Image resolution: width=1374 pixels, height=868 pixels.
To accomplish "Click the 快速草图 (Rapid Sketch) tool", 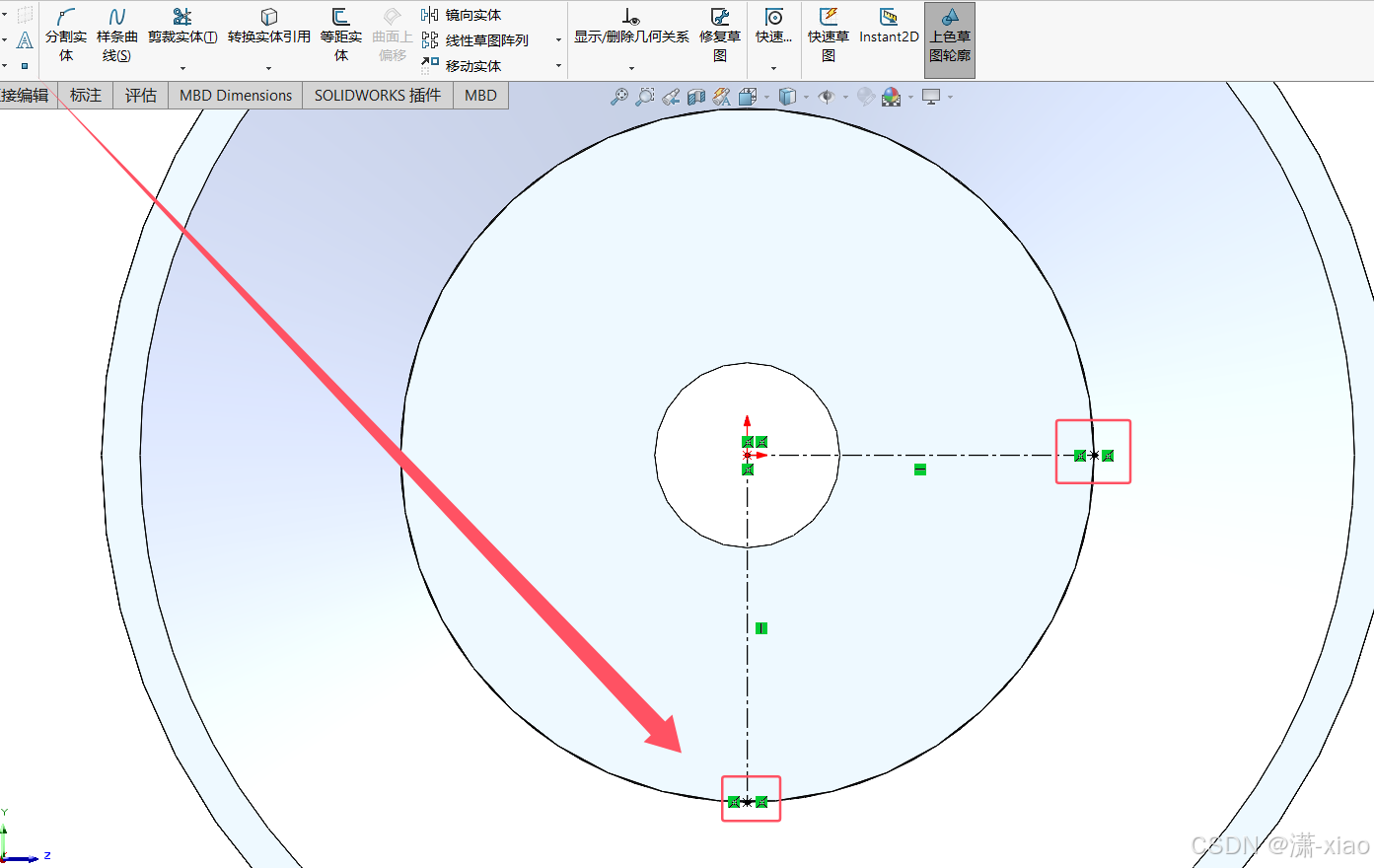I will click(x=829, y=36).
